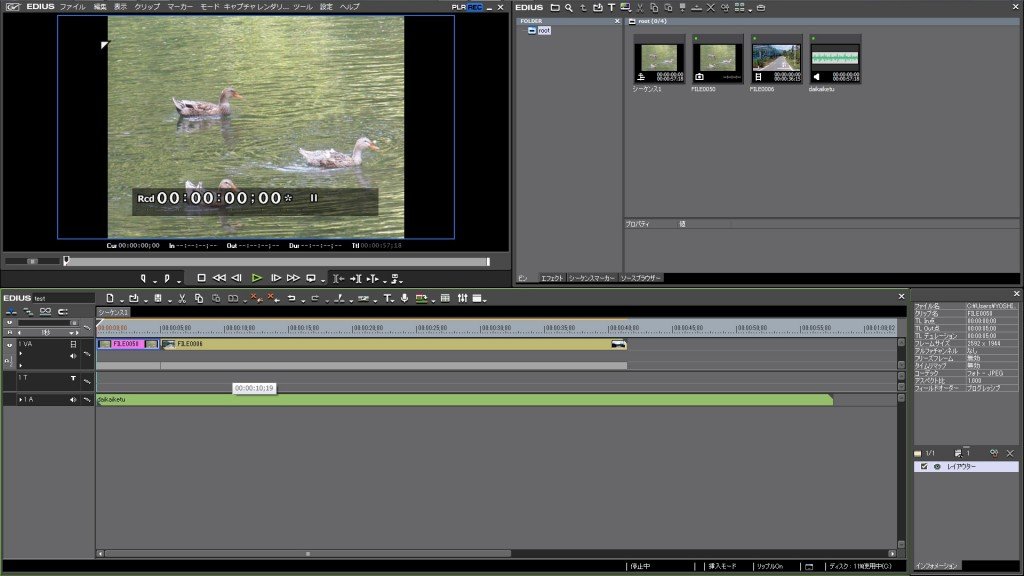Click the New Sequence icon in the timeline toolbar
Screen dimensions: 1024x576
coord(110,298)
